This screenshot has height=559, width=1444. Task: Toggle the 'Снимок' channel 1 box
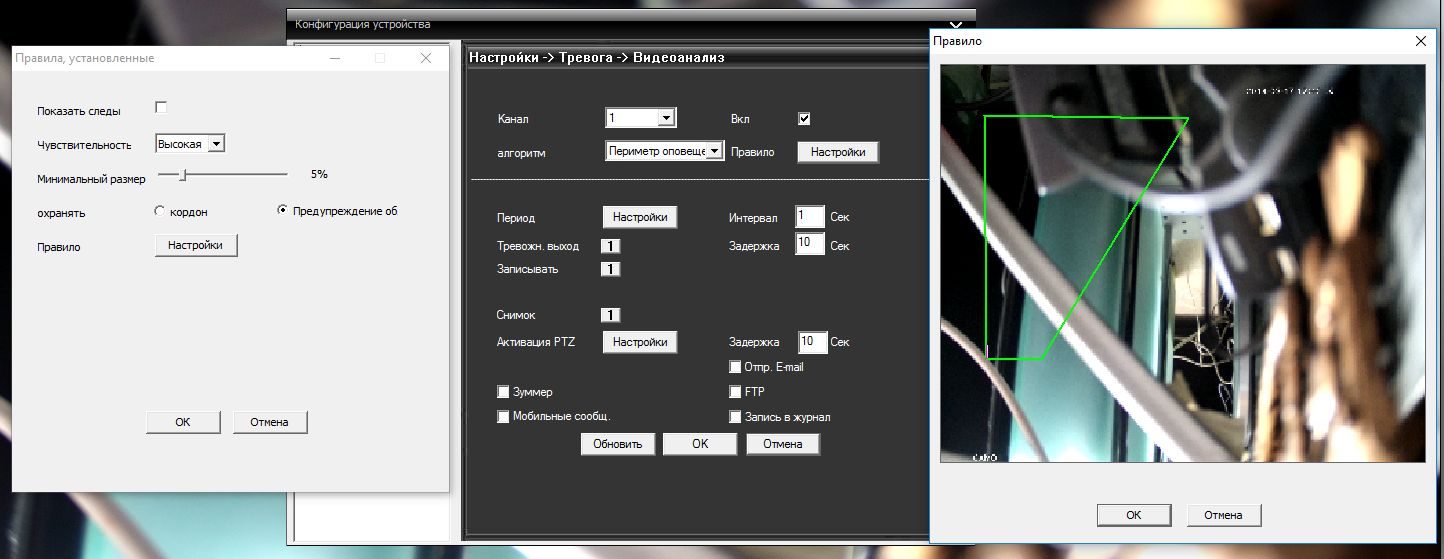point(610,315)
